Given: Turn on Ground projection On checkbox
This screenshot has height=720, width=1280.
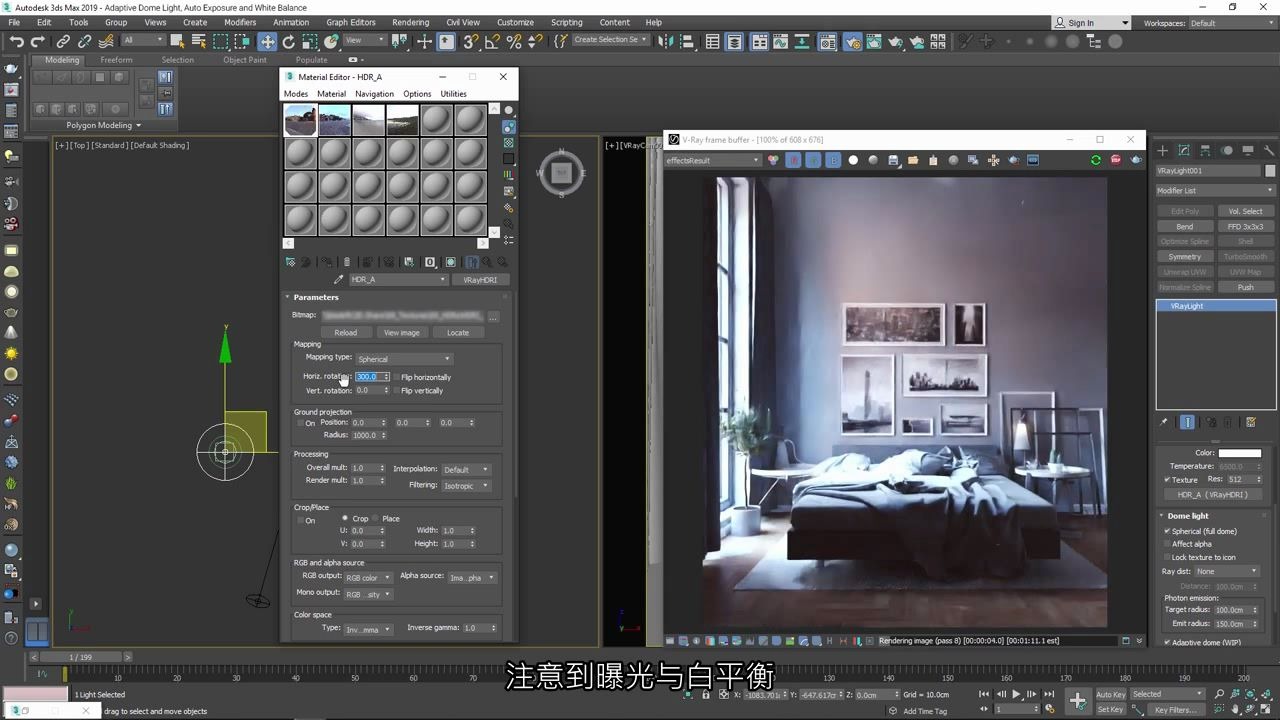Looking at the screenshot, I should tap(299, 423).
